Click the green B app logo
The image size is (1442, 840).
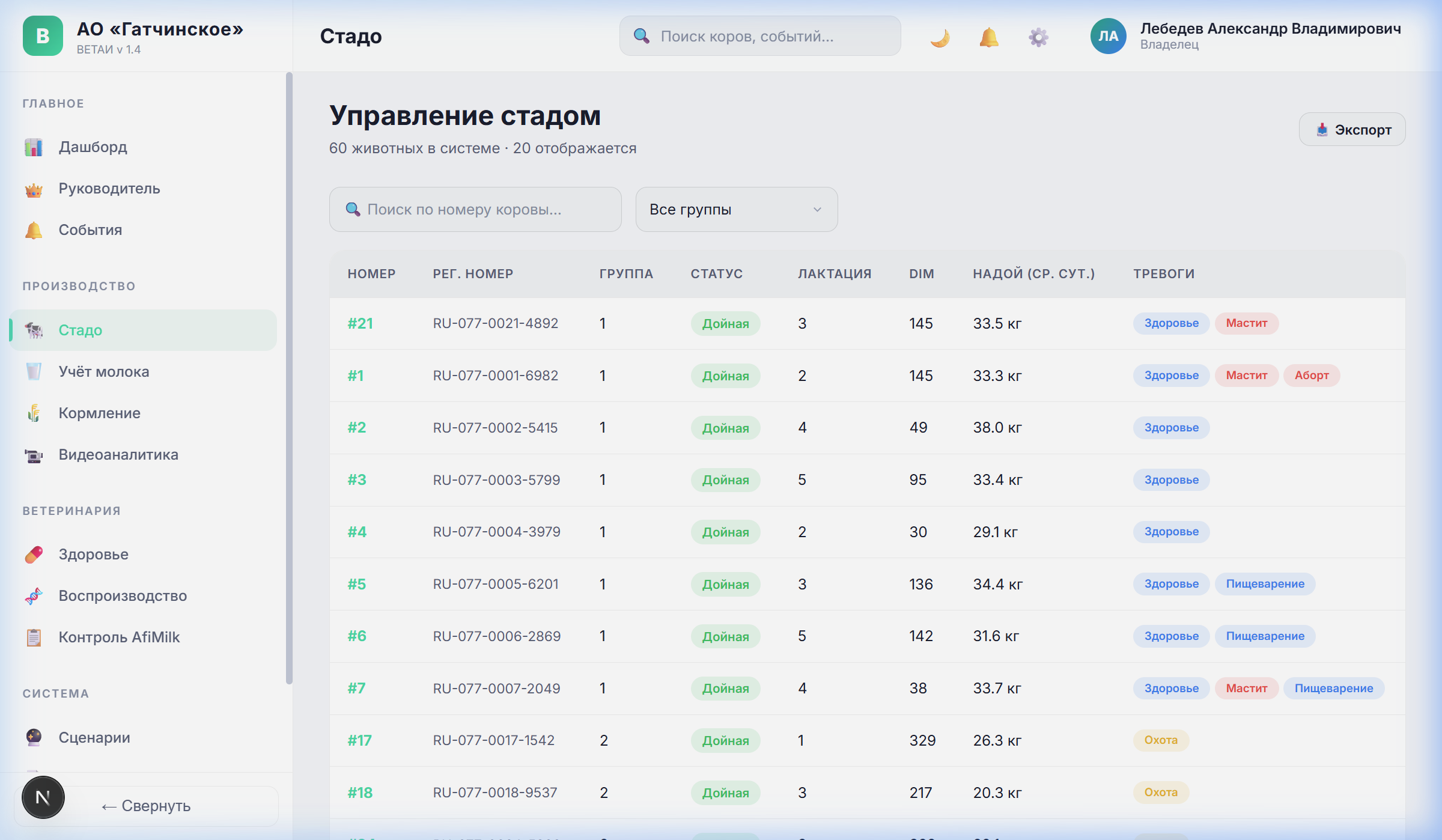[43, 36]
